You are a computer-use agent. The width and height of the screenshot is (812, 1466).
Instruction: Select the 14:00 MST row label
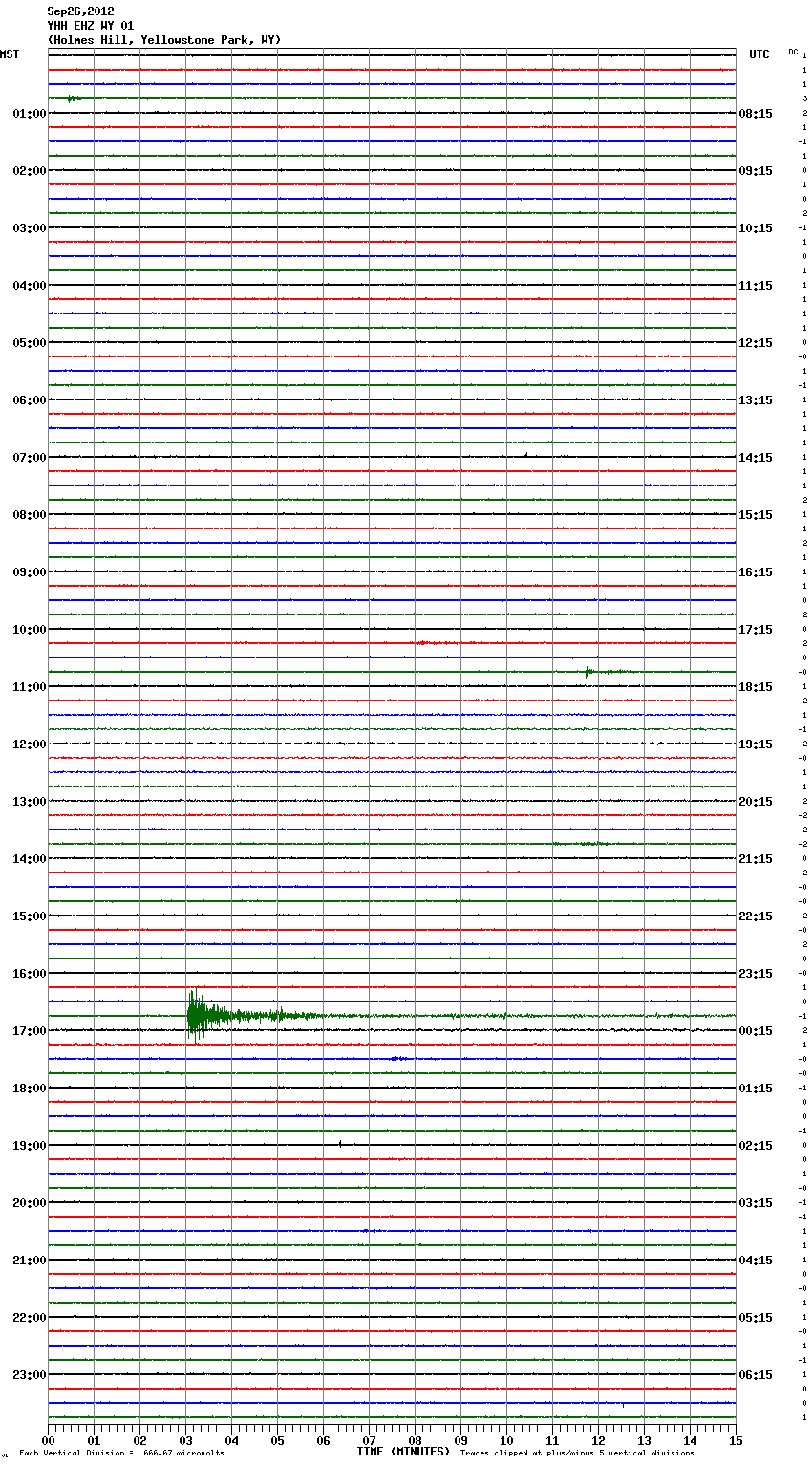[x=29, y=859]
